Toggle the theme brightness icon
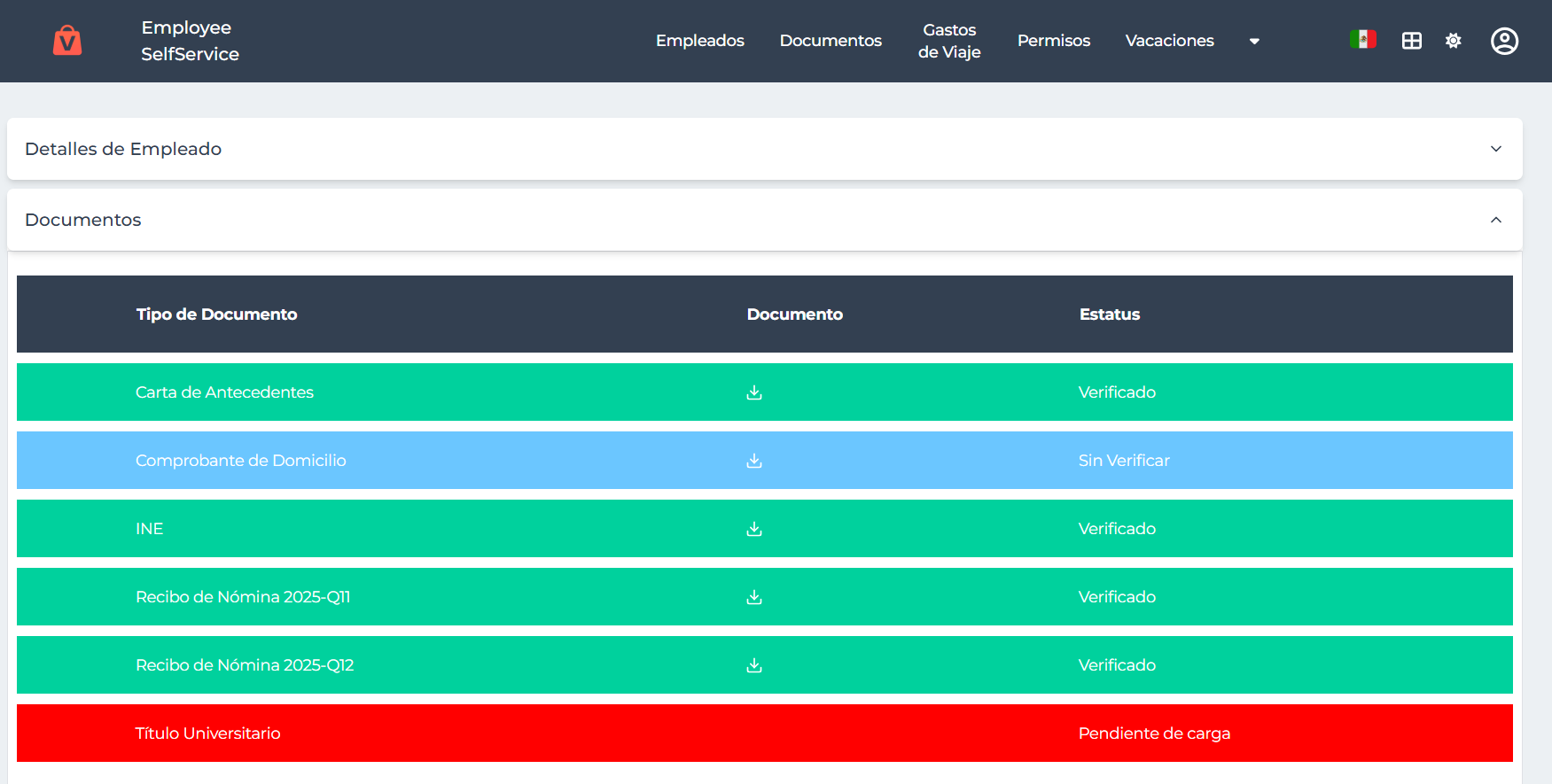Screen dimensions: 1552x784 coord(1453,41)
